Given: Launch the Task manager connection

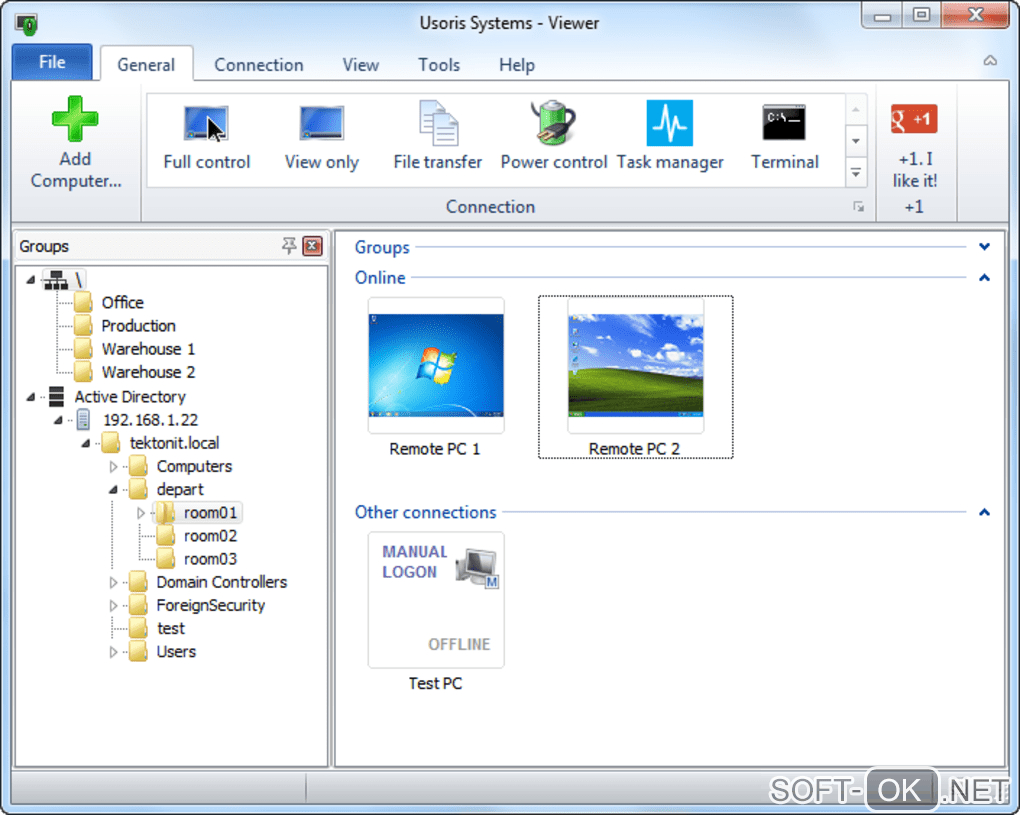Looking at the screenshot, I should click(669, 137).
